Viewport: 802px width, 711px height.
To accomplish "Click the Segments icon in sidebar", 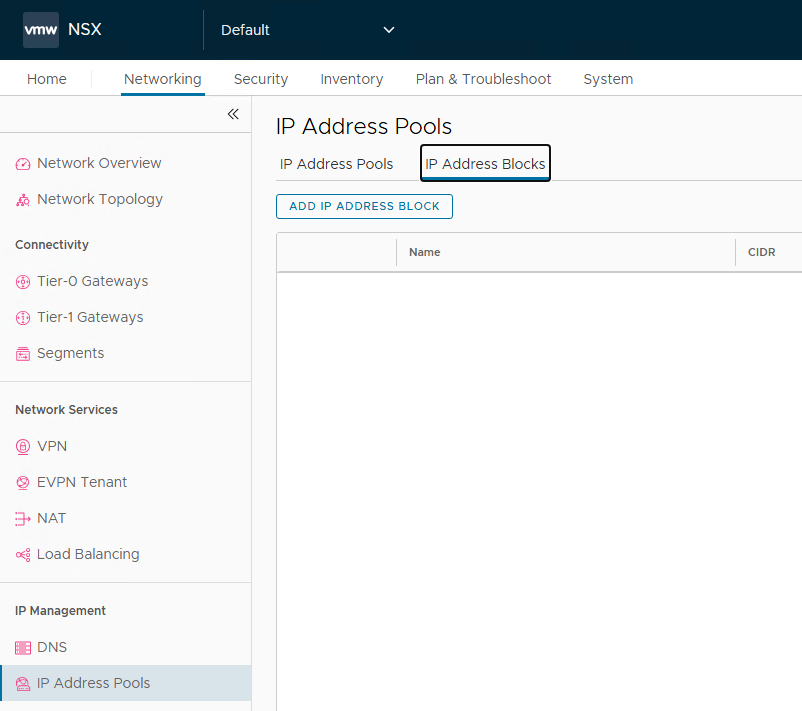I will (x=23, y=354).
